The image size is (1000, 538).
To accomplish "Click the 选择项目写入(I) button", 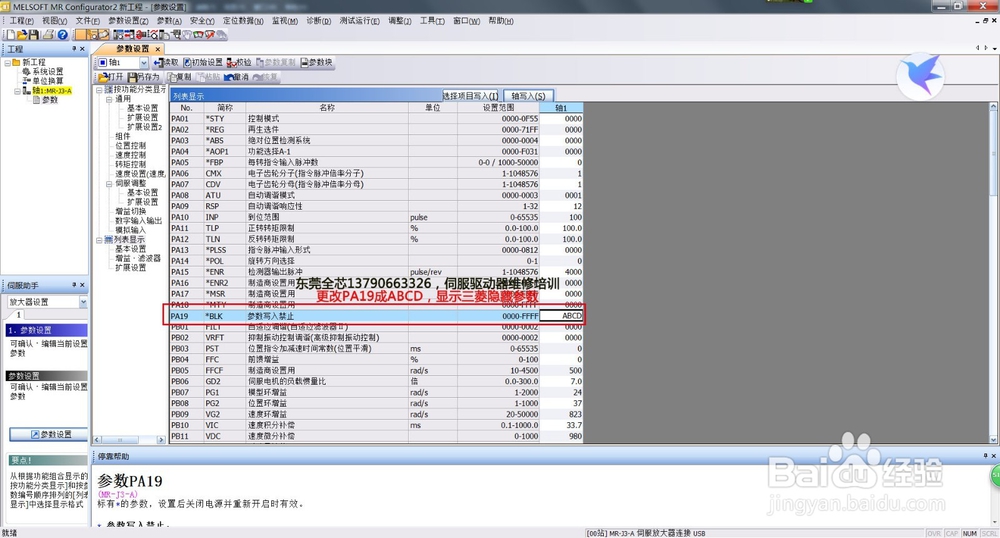I will point(470,96).
